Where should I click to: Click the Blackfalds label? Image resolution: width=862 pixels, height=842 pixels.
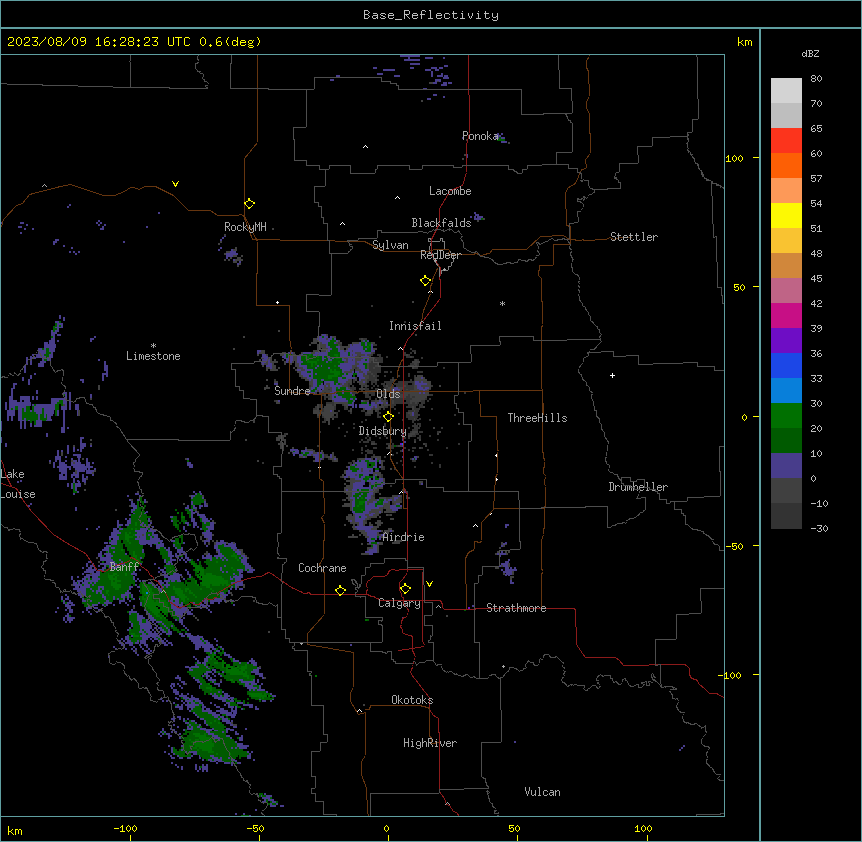coord(441,223)
